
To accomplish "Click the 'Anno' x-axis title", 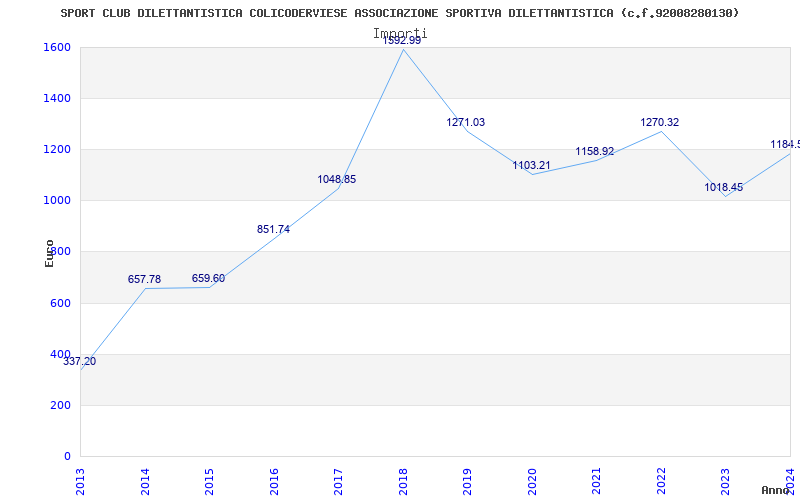I will coord(775,490).
